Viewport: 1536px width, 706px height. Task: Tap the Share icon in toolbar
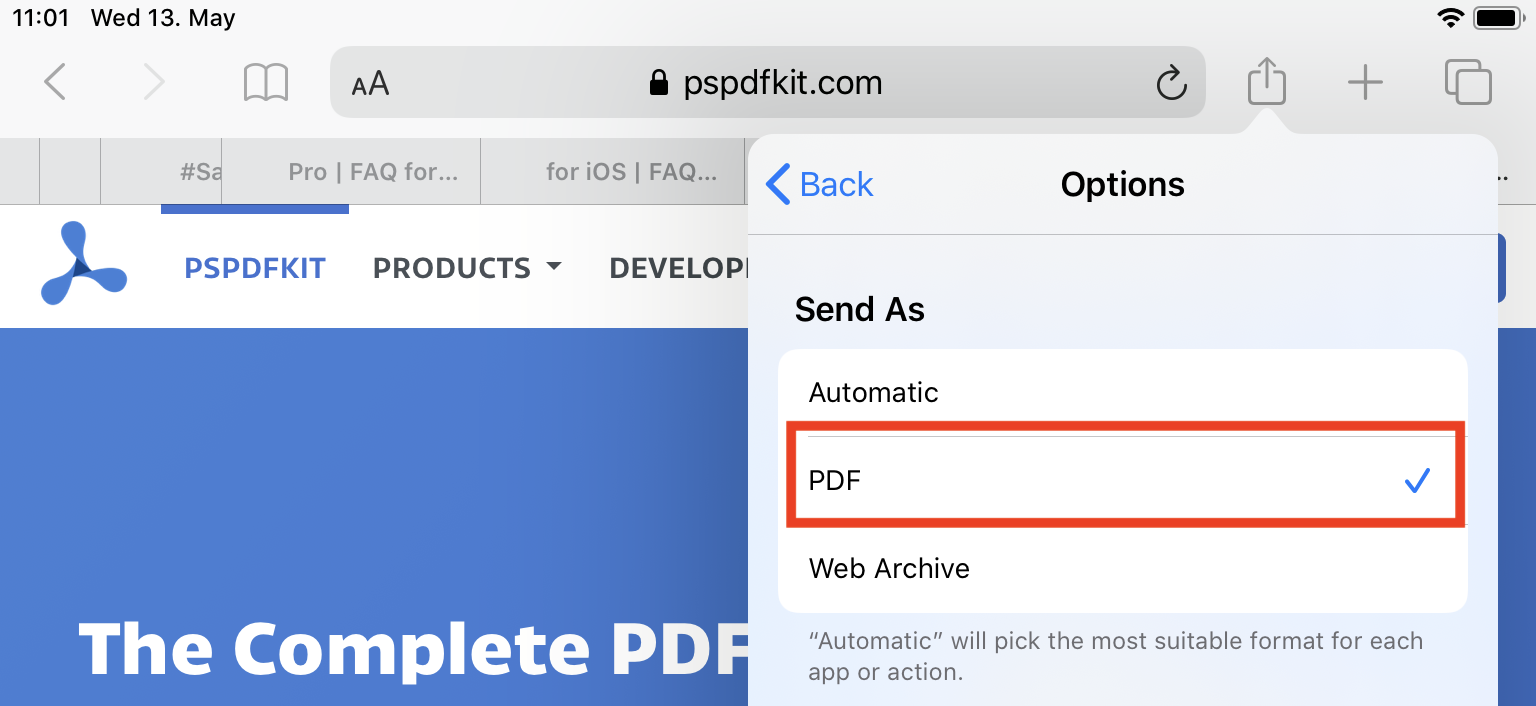(1266, 80)
